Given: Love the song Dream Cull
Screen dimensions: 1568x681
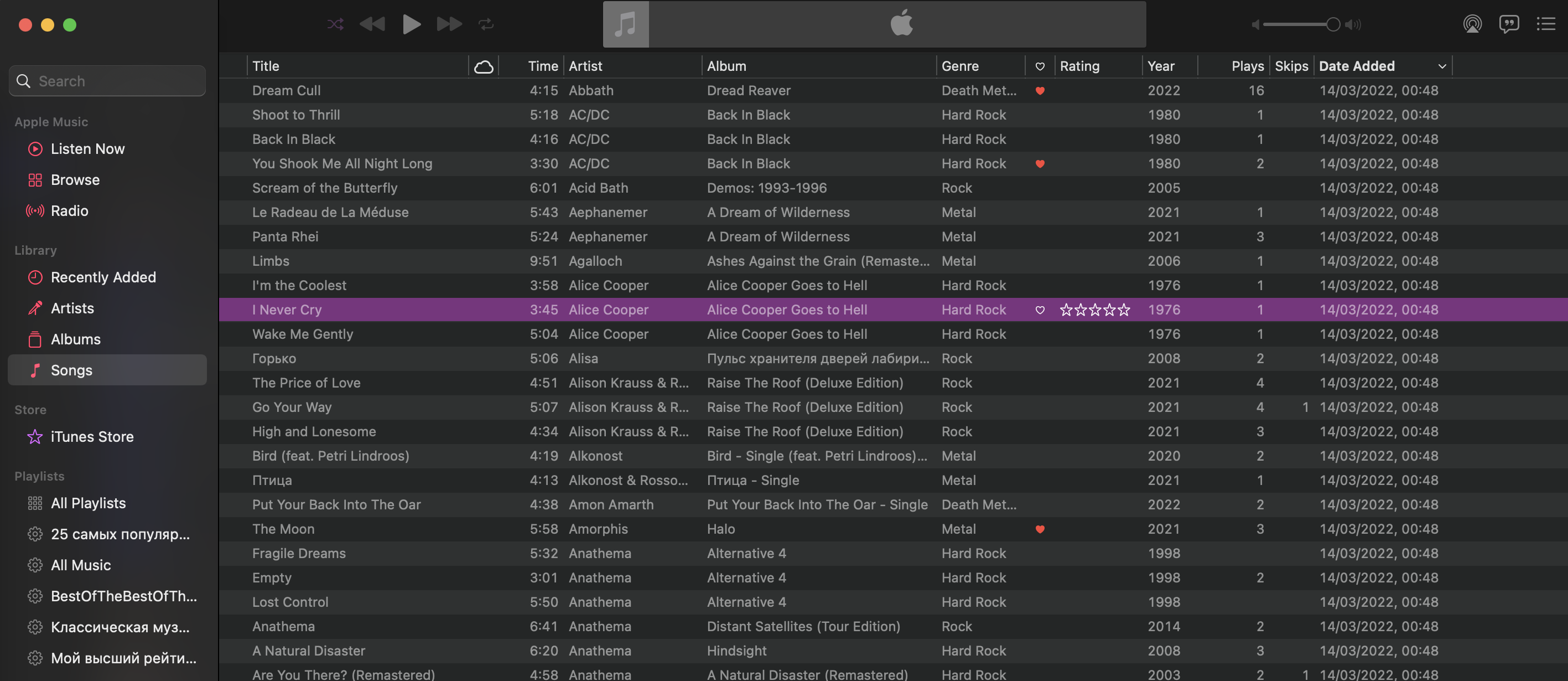Looking at the screenshot, I should coord(1040,90).
